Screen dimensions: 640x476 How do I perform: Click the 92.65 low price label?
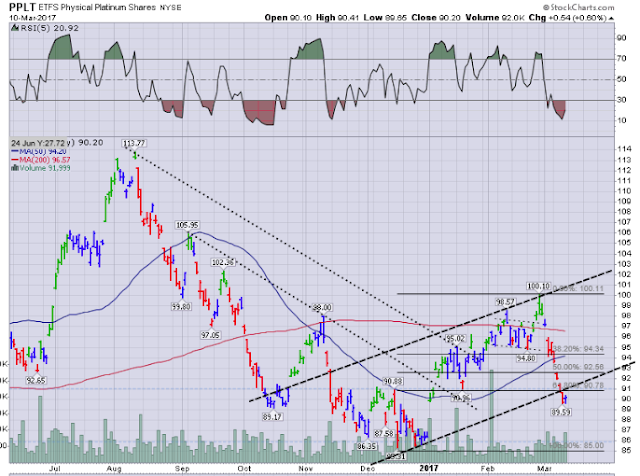click(x=36, y=380)
